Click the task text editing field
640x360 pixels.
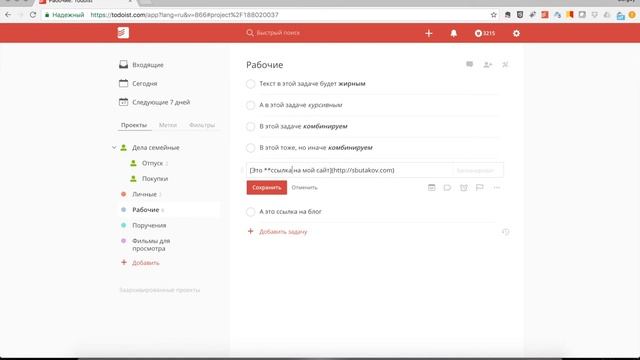375,170
